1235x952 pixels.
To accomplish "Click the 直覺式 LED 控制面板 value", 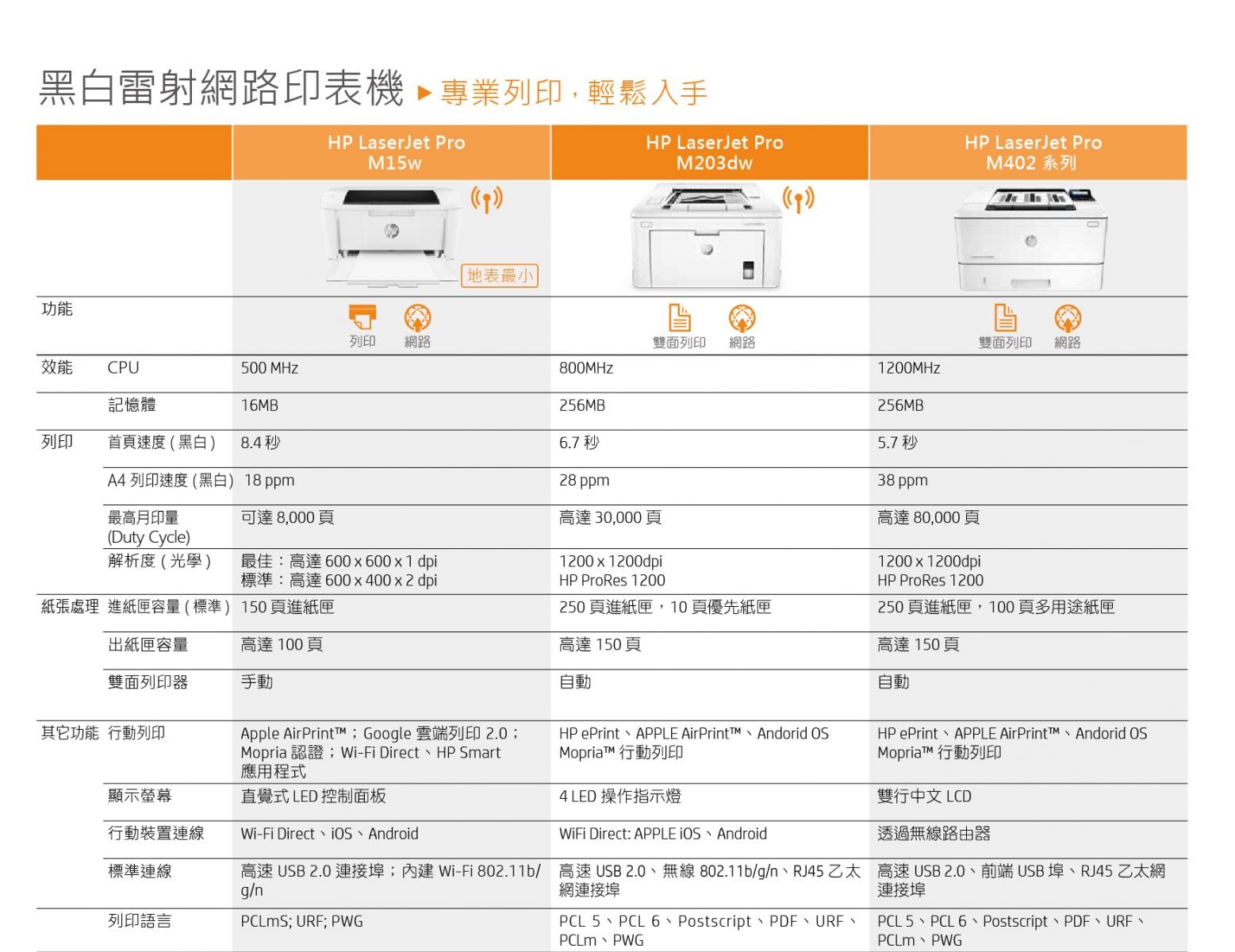I will point(313,796).
